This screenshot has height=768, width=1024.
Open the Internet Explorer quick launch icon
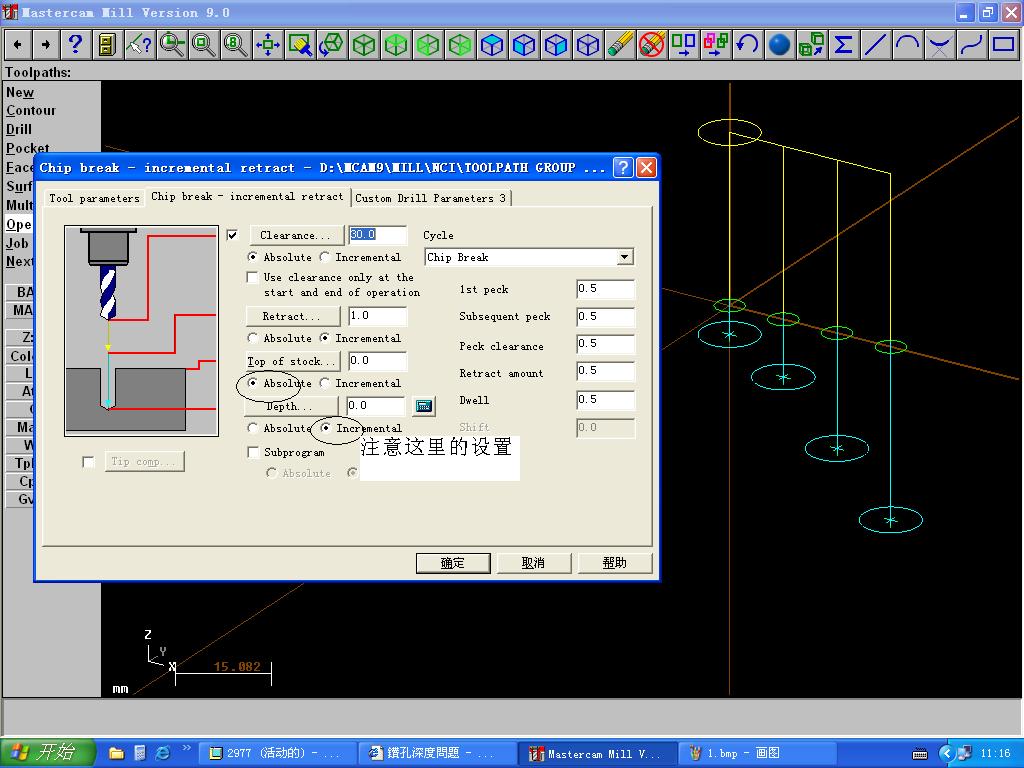click(163, 753)
